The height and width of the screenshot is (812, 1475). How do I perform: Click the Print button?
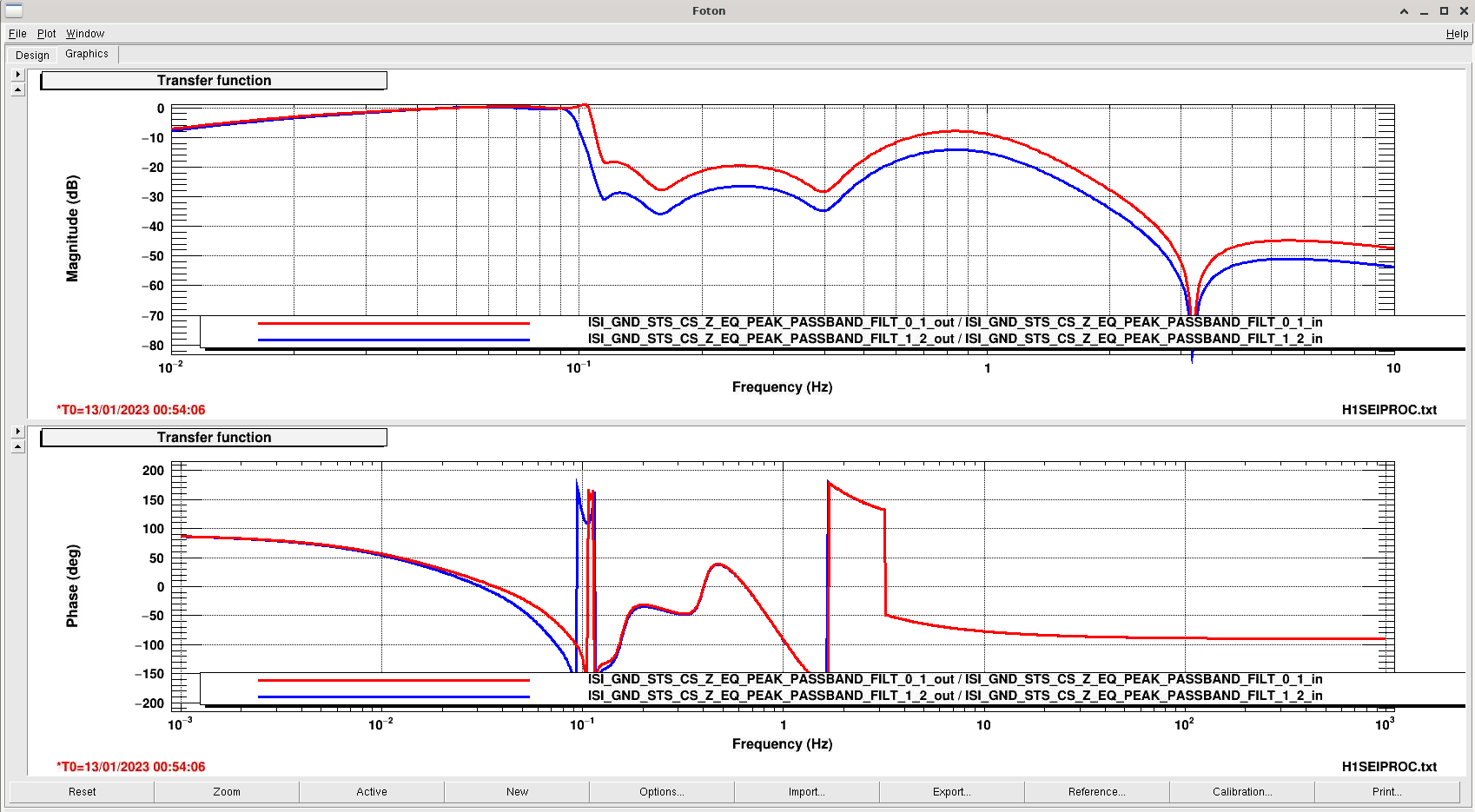click(1387, 792)
